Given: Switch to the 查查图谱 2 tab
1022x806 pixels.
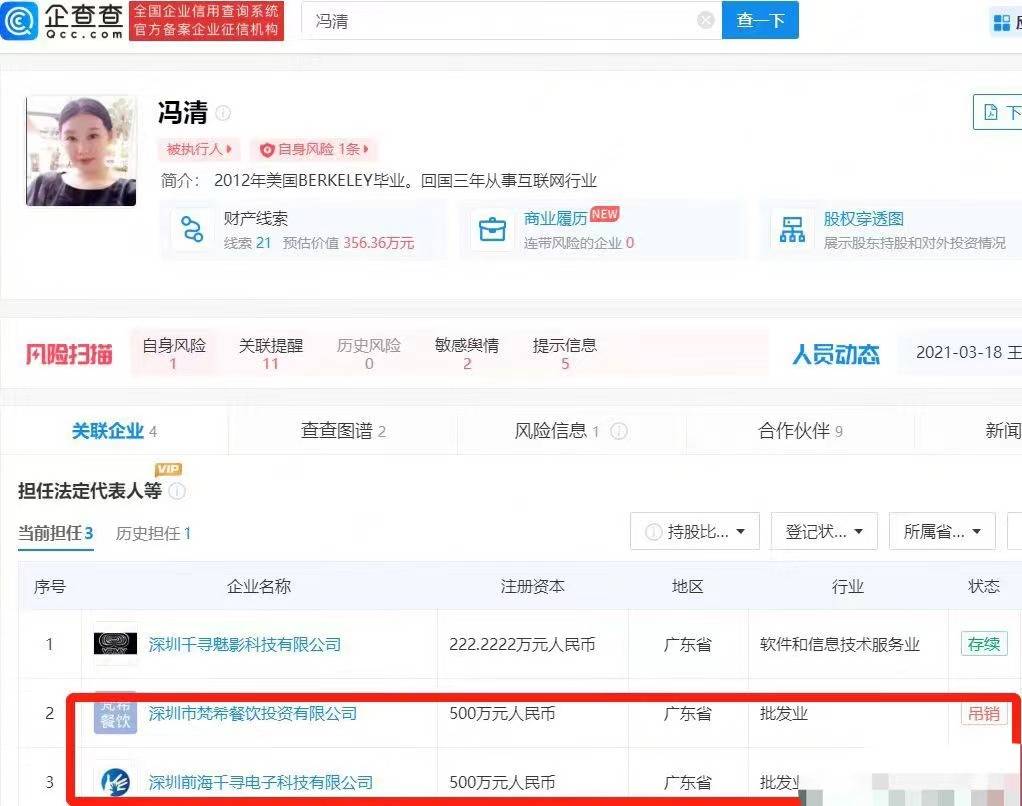Looking at the screenshot, I should (343, 431).
